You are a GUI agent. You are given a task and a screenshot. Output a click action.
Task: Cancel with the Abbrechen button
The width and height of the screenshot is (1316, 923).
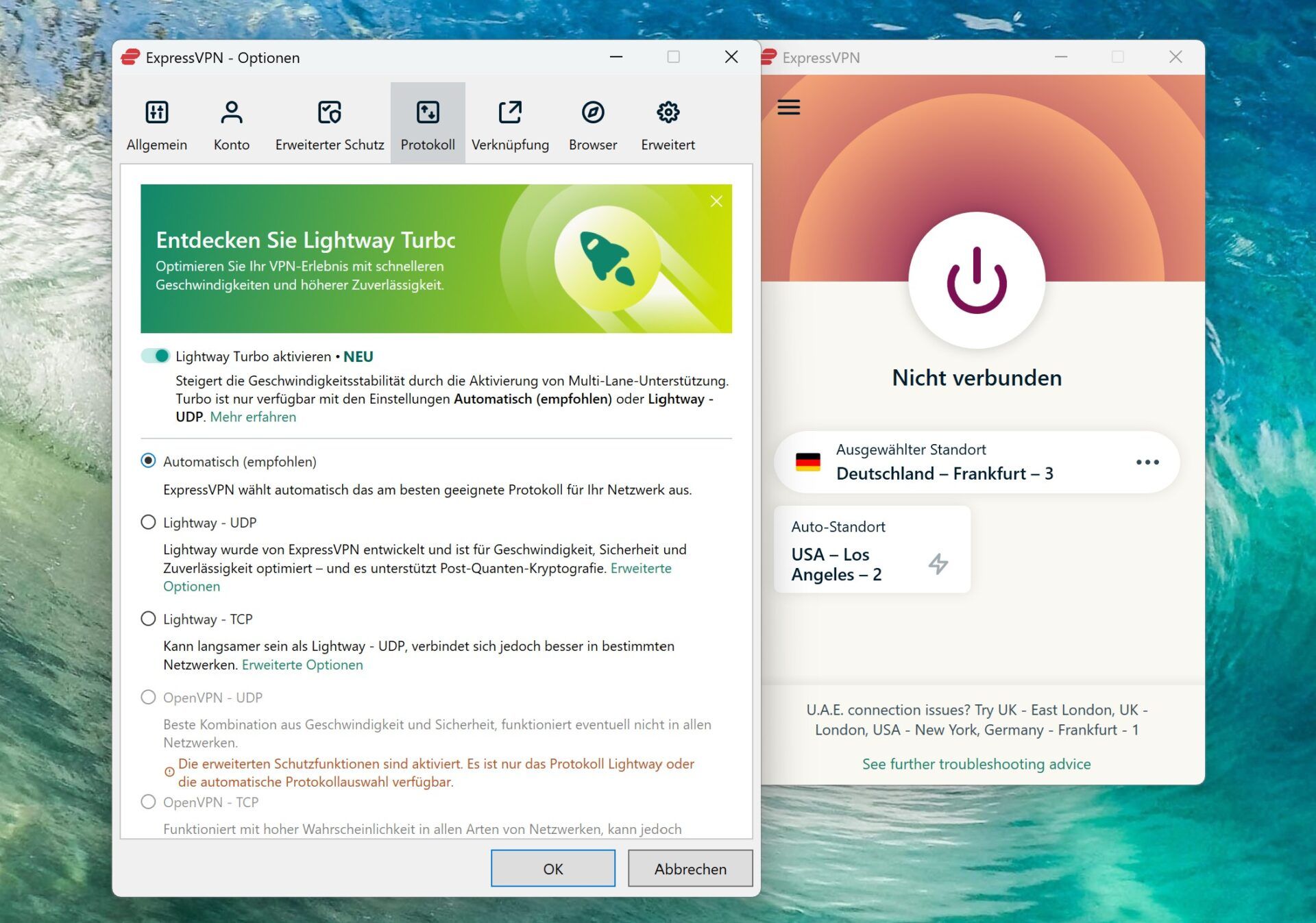[x=690, y=868]
